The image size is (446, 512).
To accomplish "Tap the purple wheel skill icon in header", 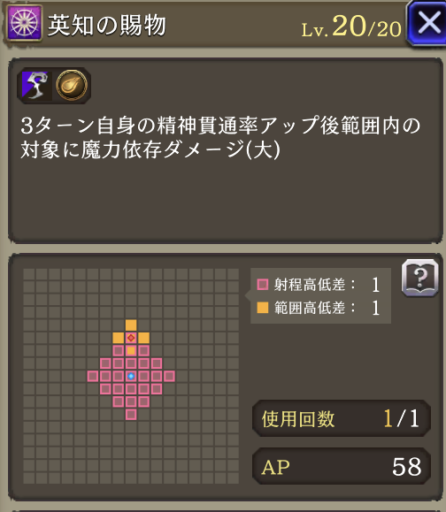I will click(x=25, y=23).
